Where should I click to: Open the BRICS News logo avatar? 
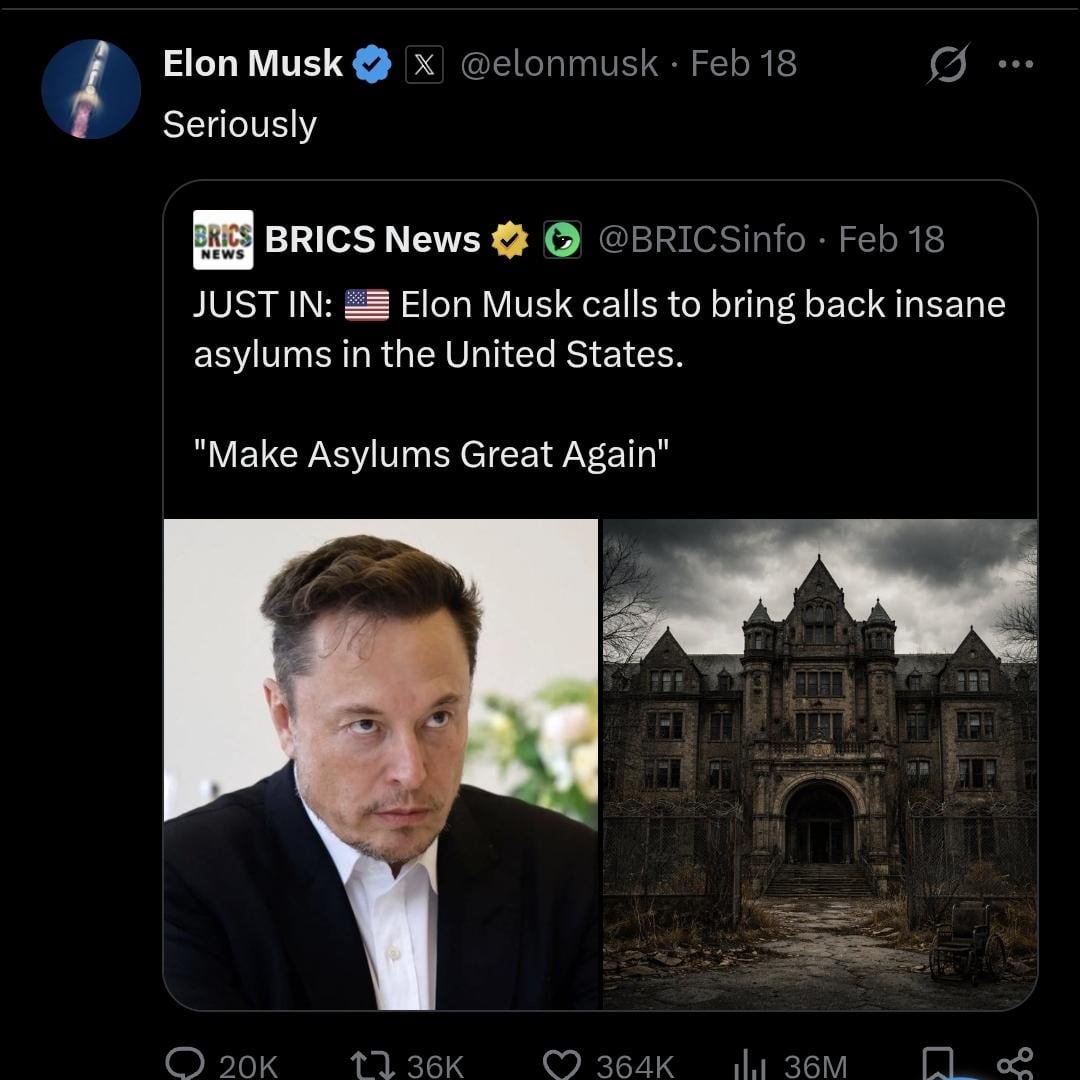223,240
